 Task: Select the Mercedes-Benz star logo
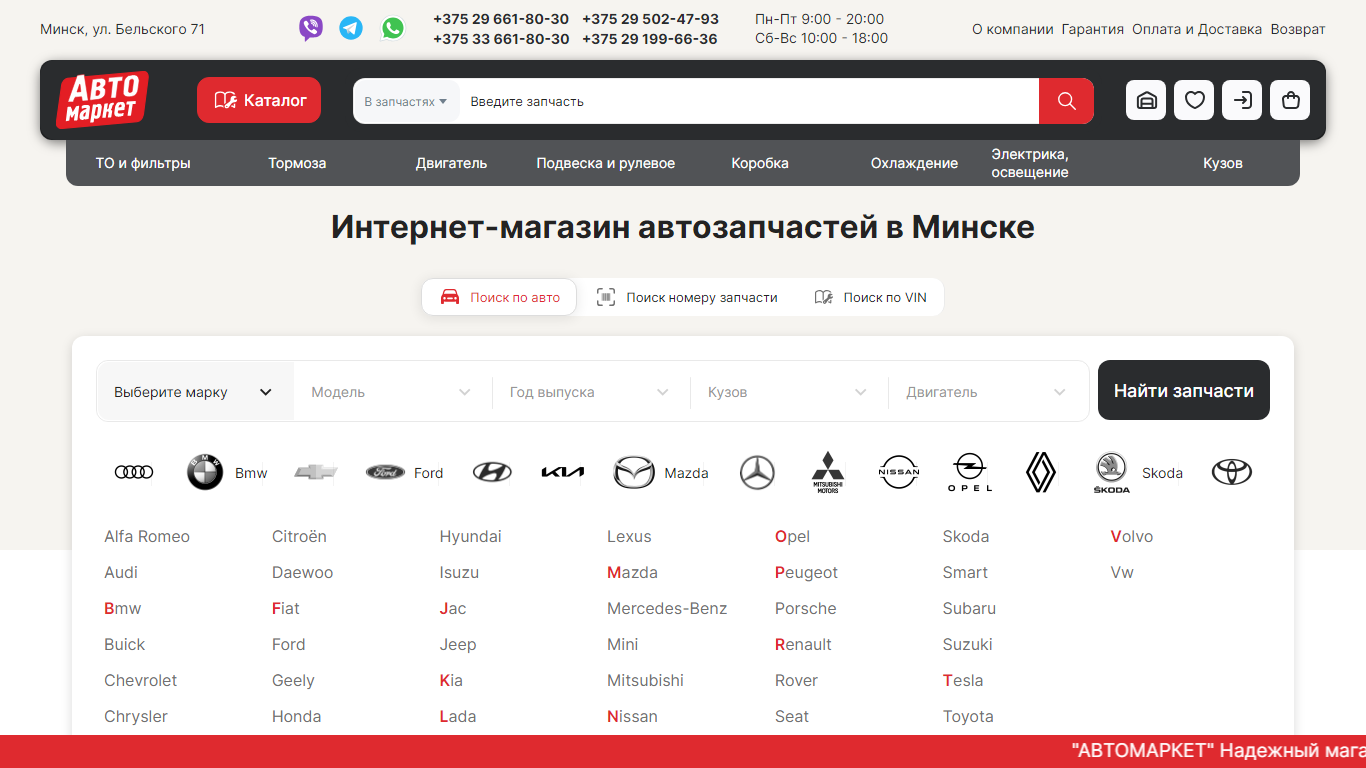pyautogui.click(x=757, y=472)
